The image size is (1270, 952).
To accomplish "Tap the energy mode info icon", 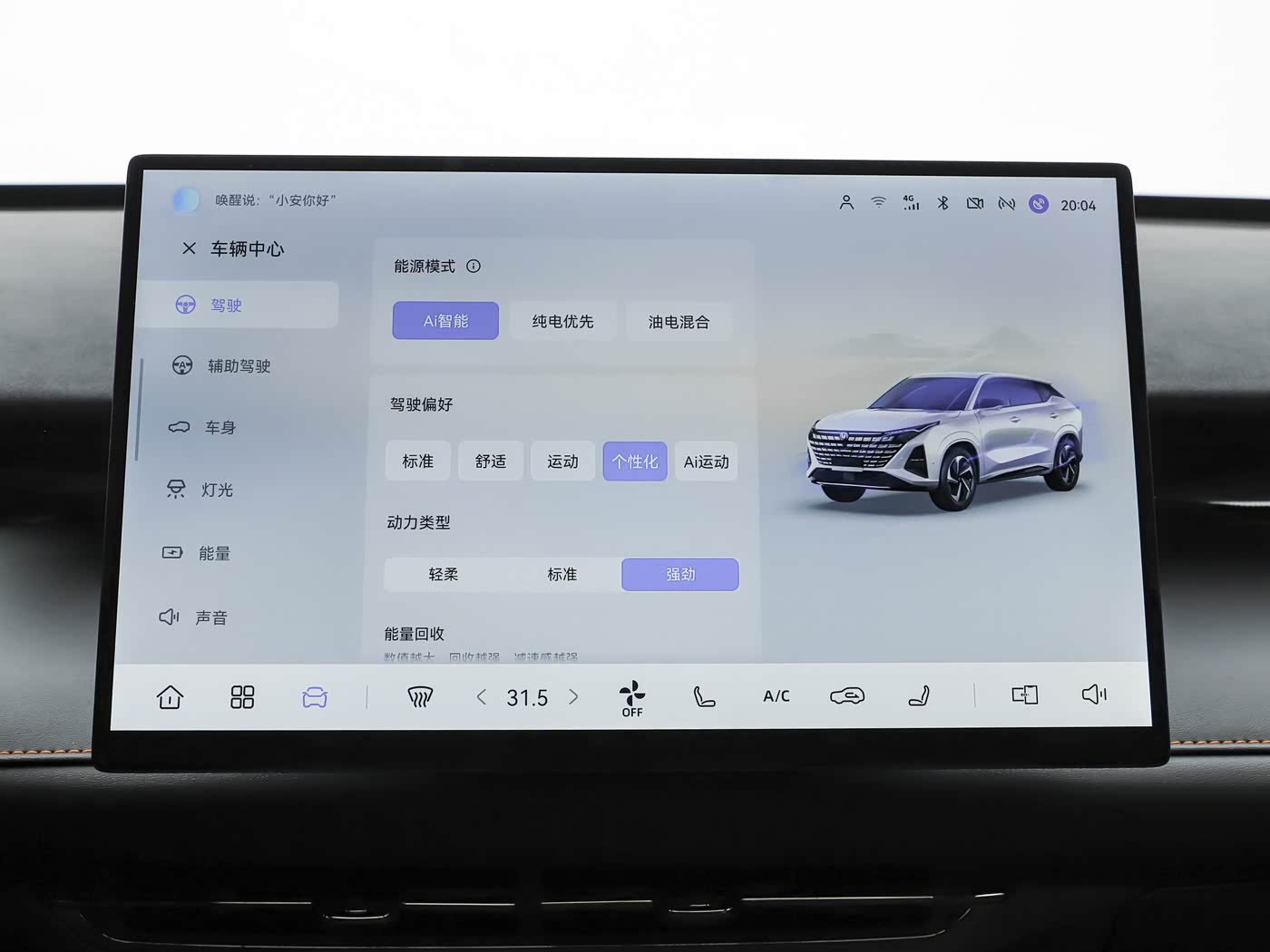I will click(x=474, y=267).
